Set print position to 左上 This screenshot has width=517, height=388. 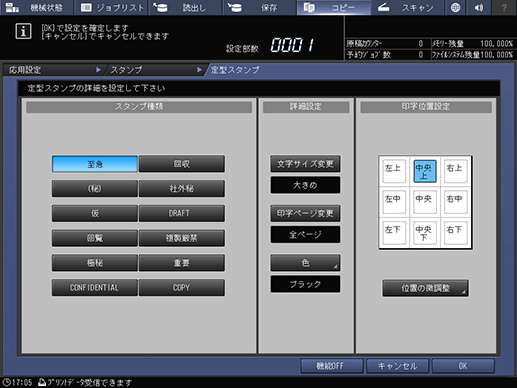click(x=394, y=171)
